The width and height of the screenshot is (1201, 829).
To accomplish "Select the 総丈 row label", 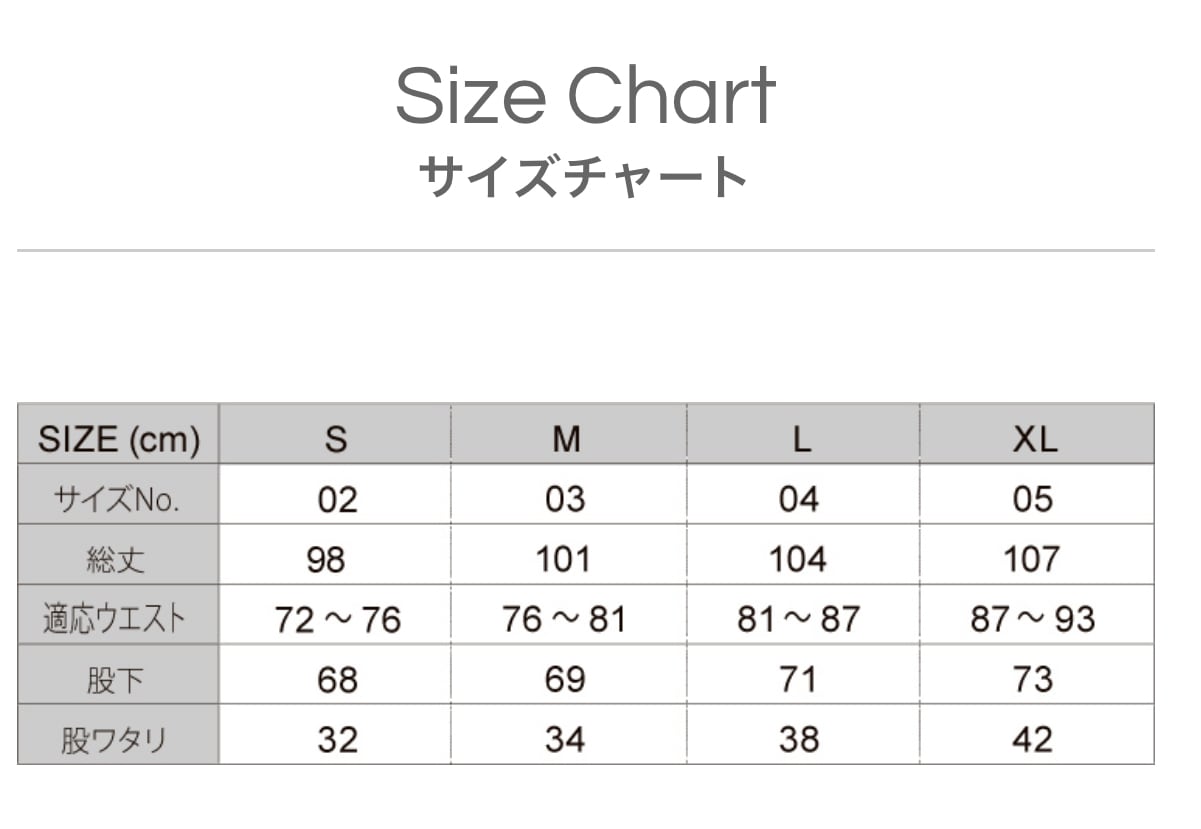I will click(116, 559).
